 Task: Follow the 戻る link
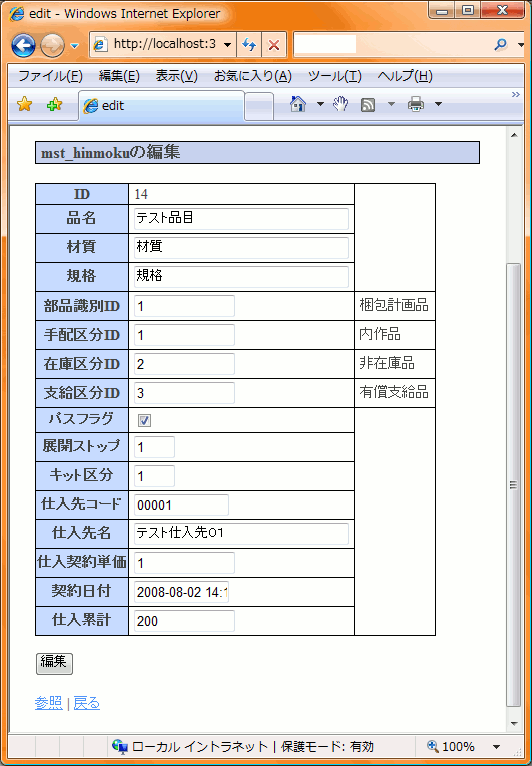(86, 703)
